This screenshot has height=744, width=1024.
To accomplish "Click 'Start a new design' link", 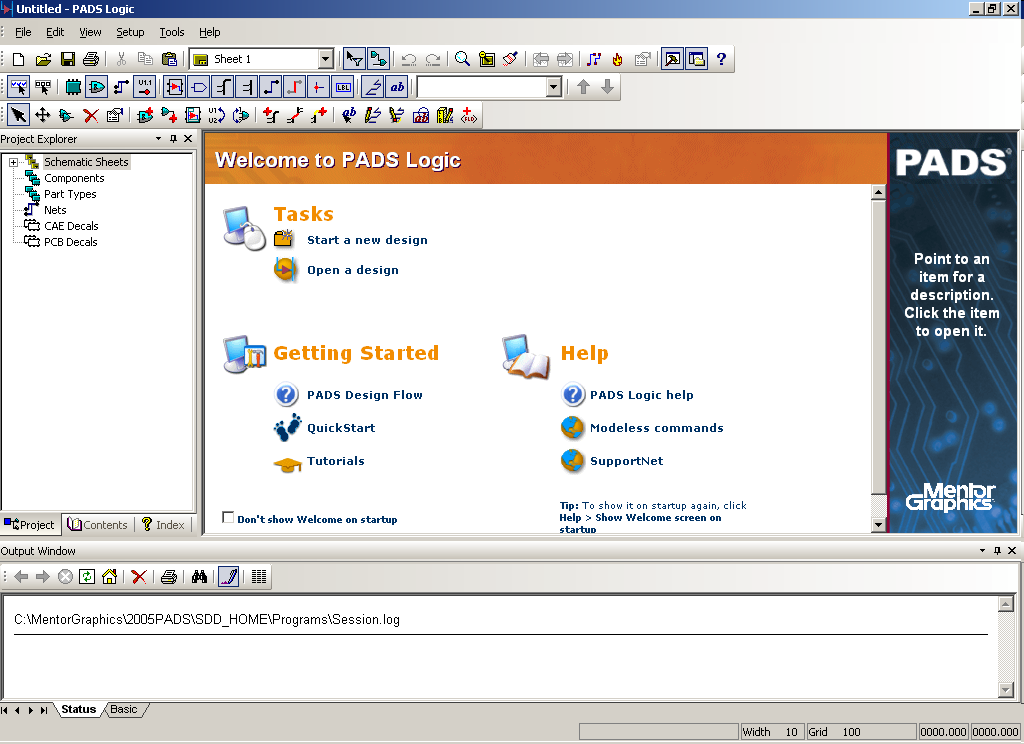I will 367,240.
